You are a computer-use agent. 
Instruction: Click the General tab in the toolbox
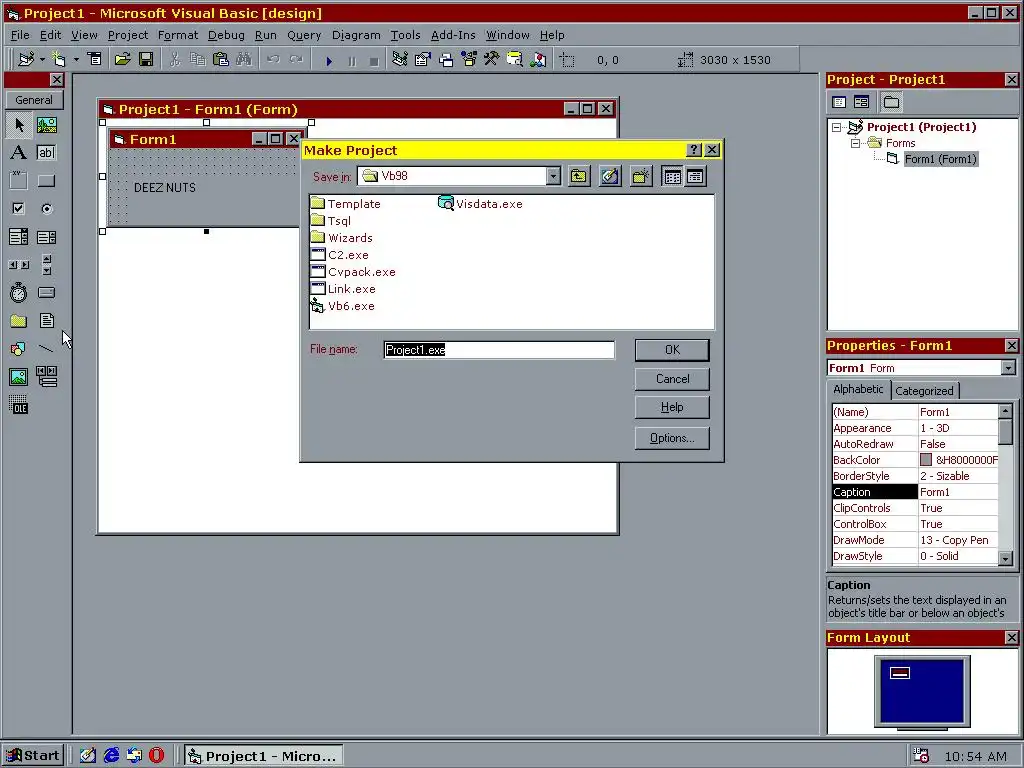[34, 100]
